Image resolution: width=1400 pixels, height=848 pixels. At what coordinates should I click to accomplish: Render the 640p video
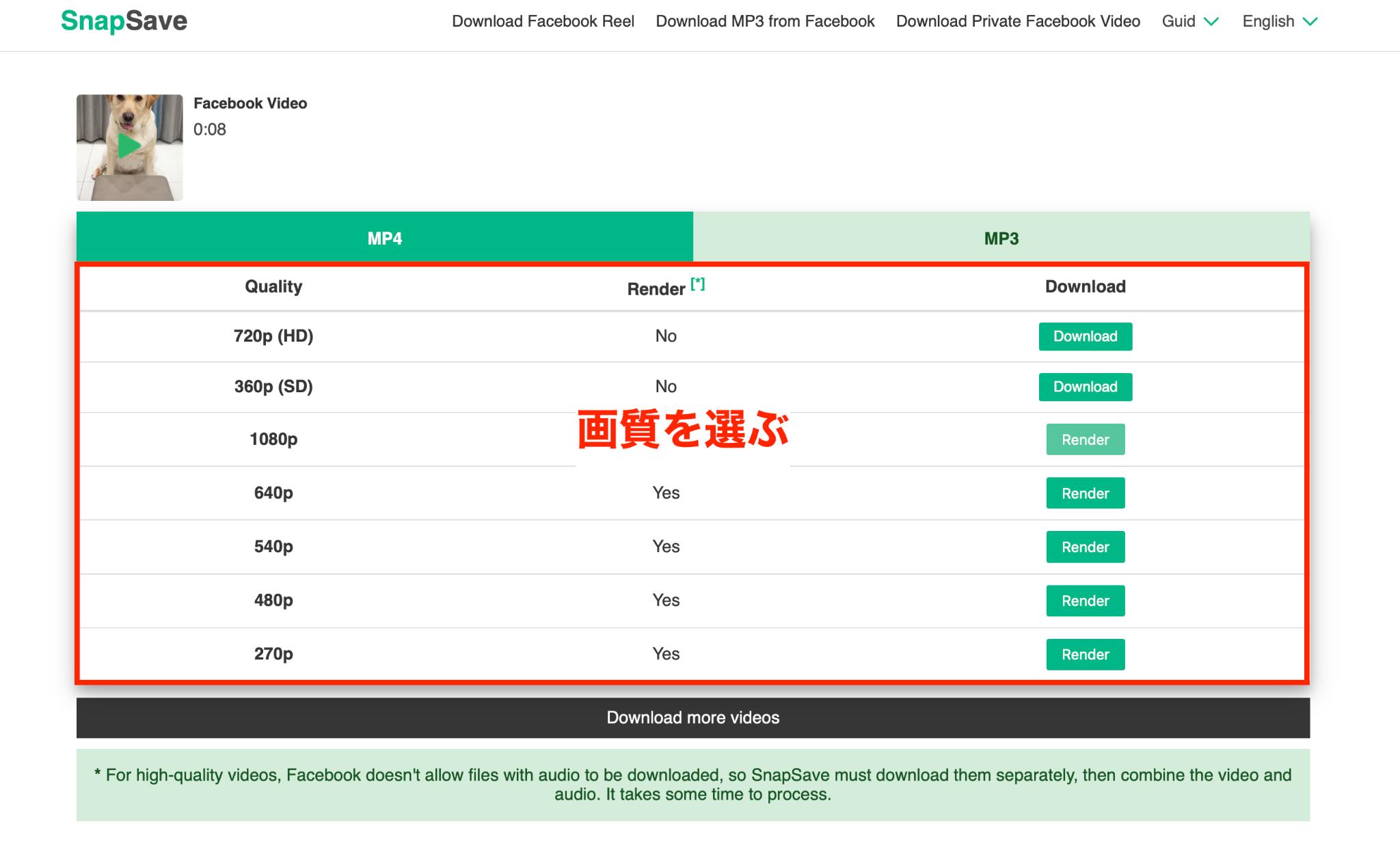tap(1086, 493)
